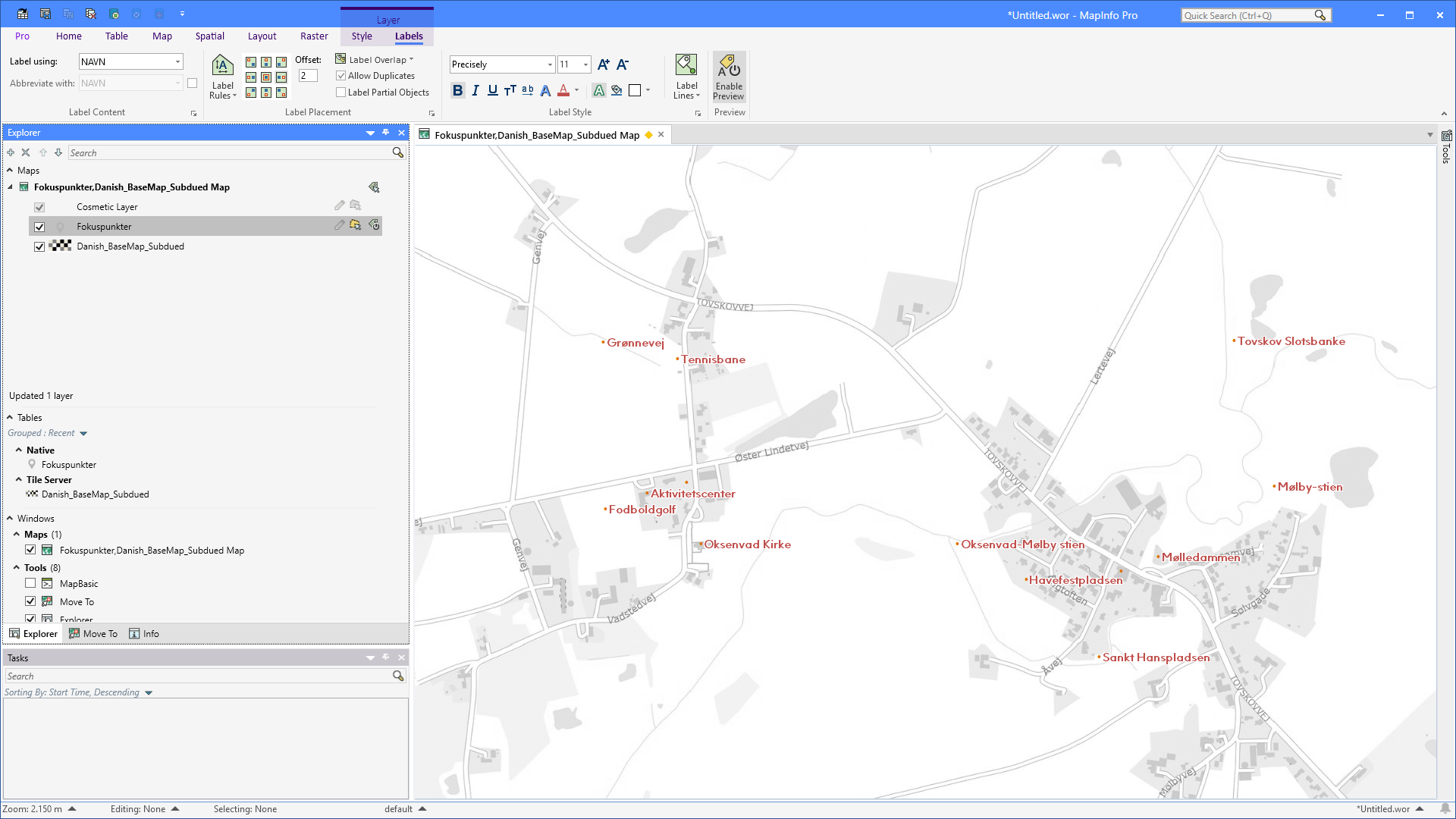Open the Spatial ribbon tab
Viewport: 1456px width, 819px height.
click(209, 36)
